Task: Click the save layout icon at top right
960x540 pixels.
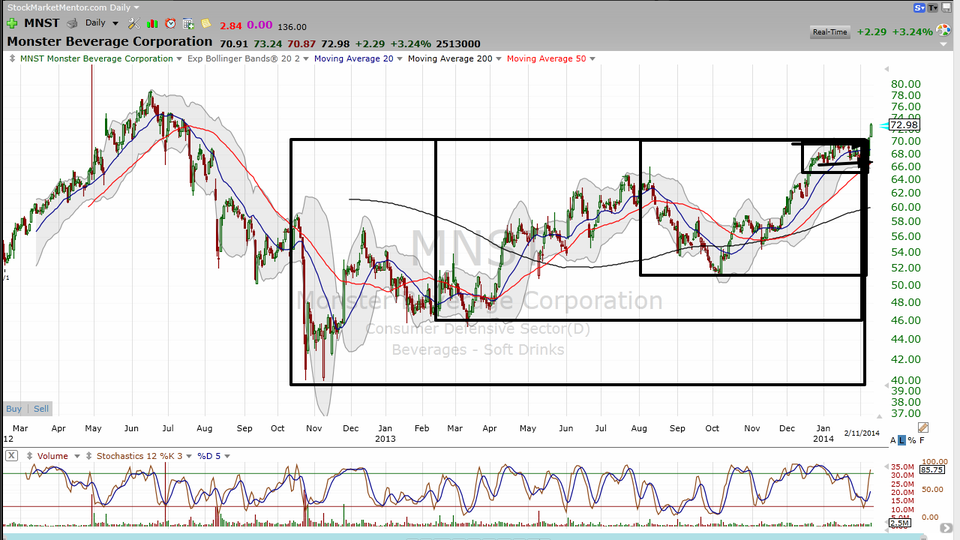Action: (948, 8)
